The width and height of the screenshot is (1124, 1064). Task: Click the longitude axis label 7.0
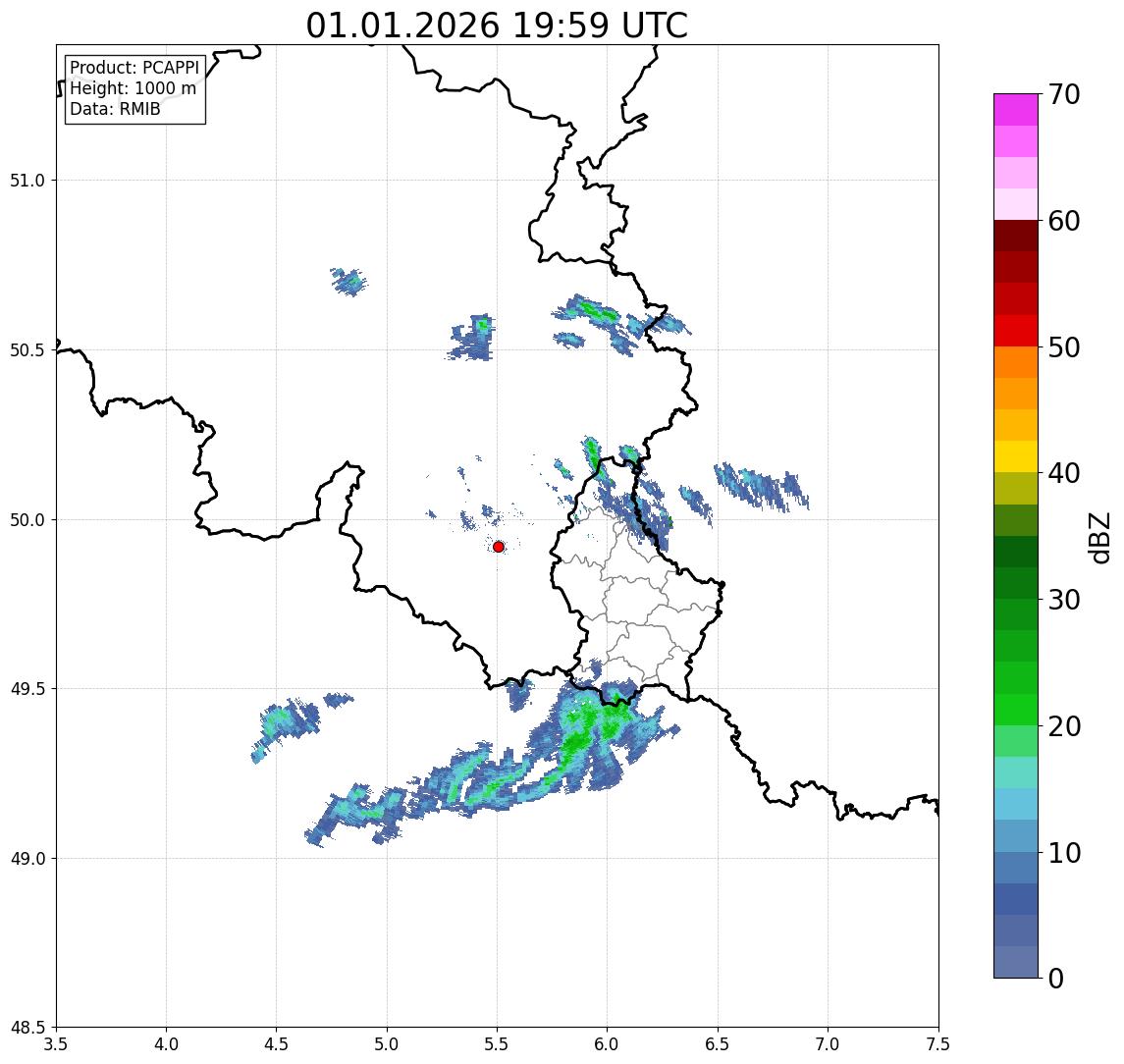tap(828, 1044)
